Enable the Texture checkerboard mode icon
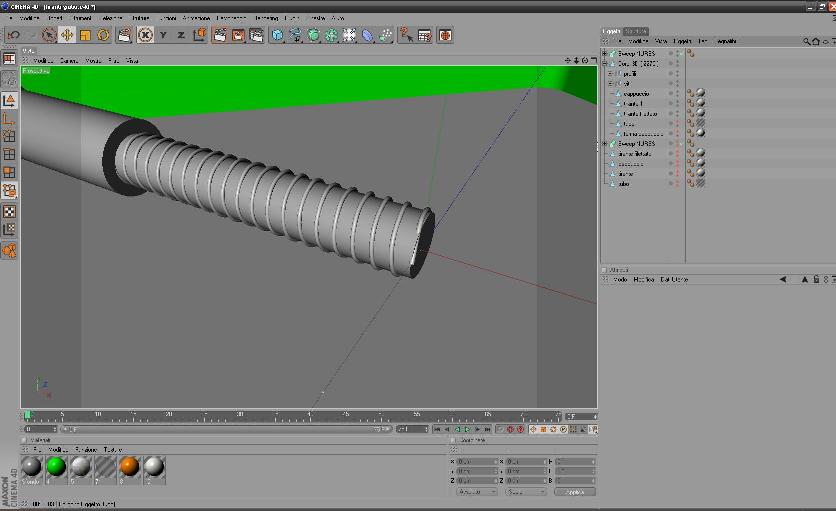This screenshot has height=511, width=836. (9, 211)
